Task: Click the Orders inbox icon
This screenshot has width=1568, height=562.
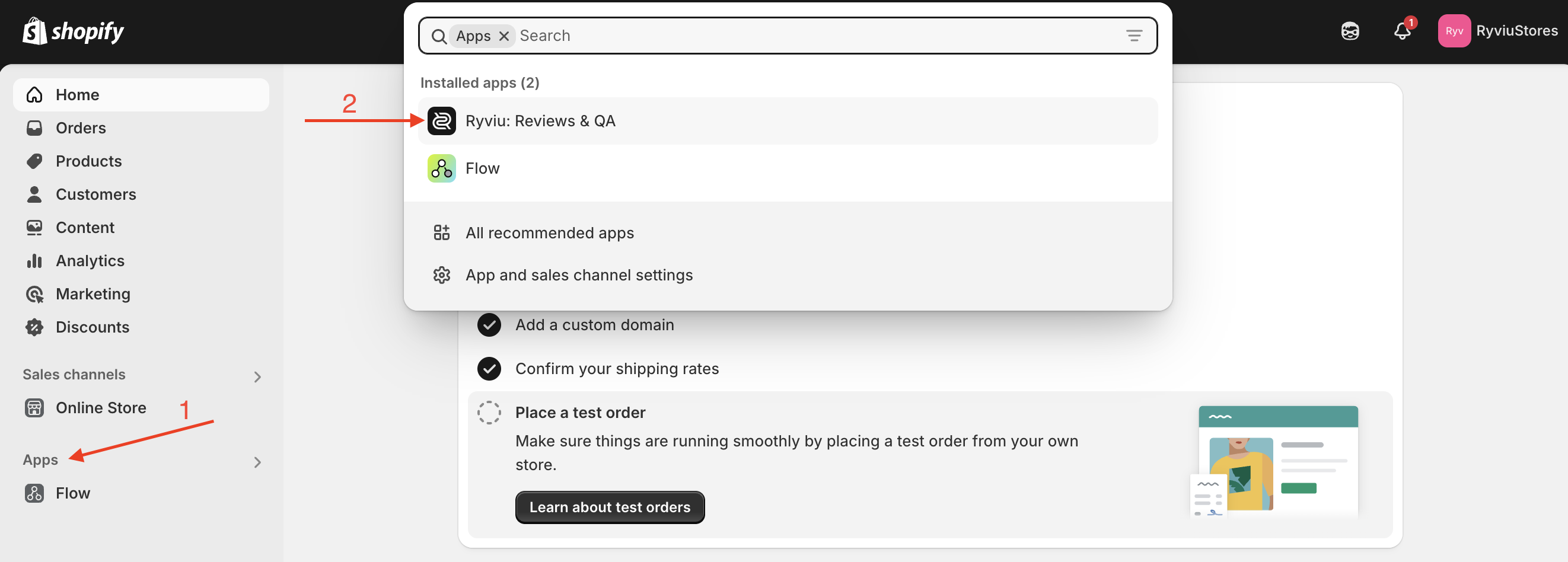Action: point(35,127)
